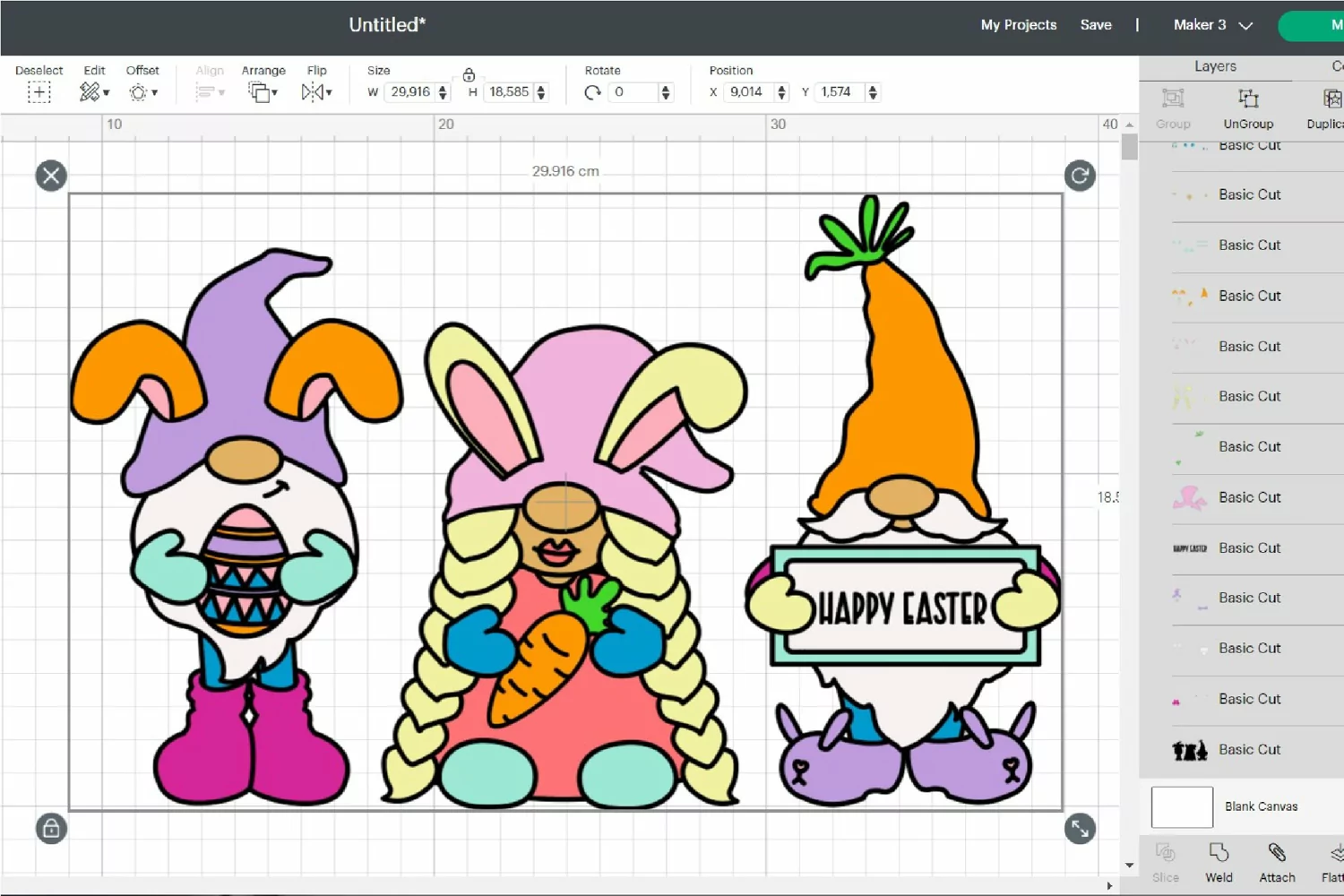Click the Blank Canvas label

[1261, 806]
